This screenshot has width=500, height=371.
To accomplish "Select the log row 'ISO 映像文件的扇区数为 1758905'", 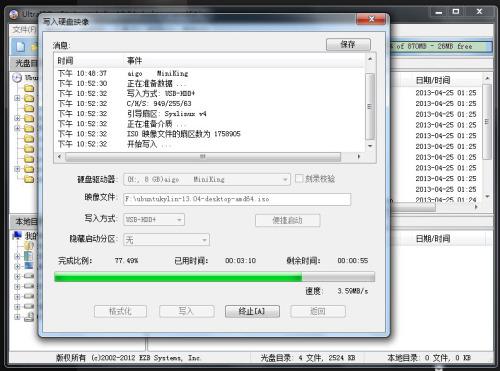I will pyautogui.click(x=209, y=134).
